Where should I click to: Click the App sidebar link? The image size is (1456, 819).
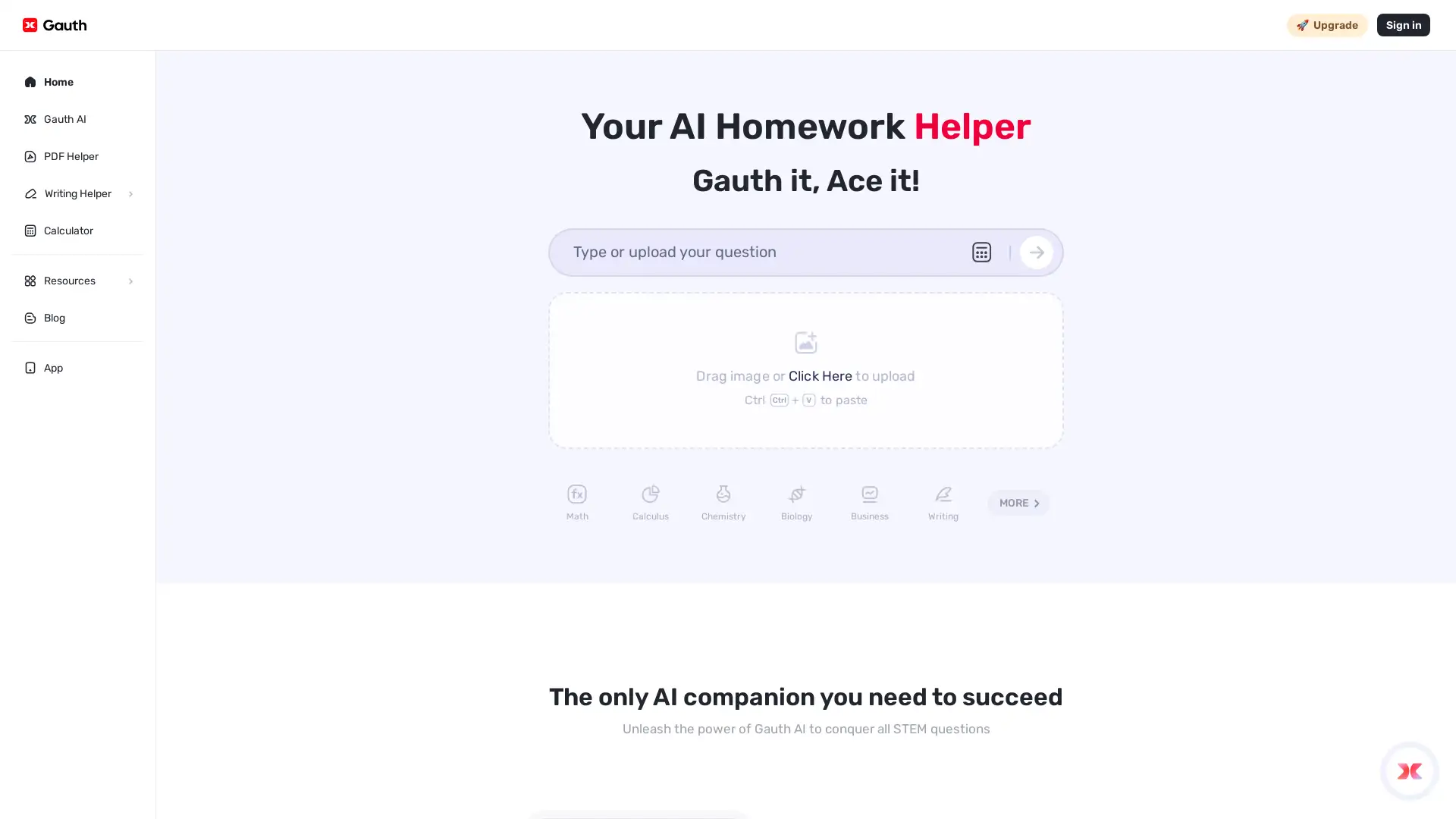click(53, 368)
